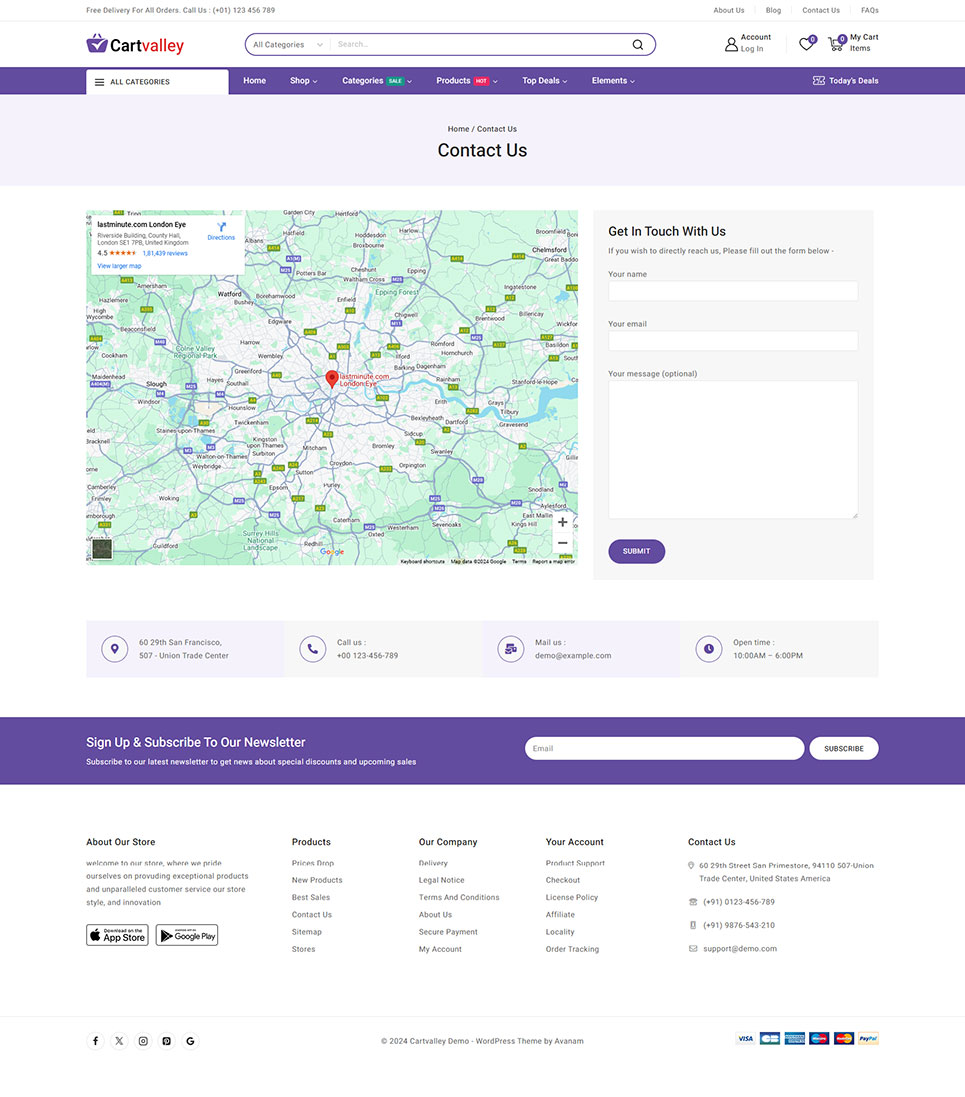Click the Your name input field
Image resolution: width=965 pixels, height=1097 pixels.
coord(732,291)
